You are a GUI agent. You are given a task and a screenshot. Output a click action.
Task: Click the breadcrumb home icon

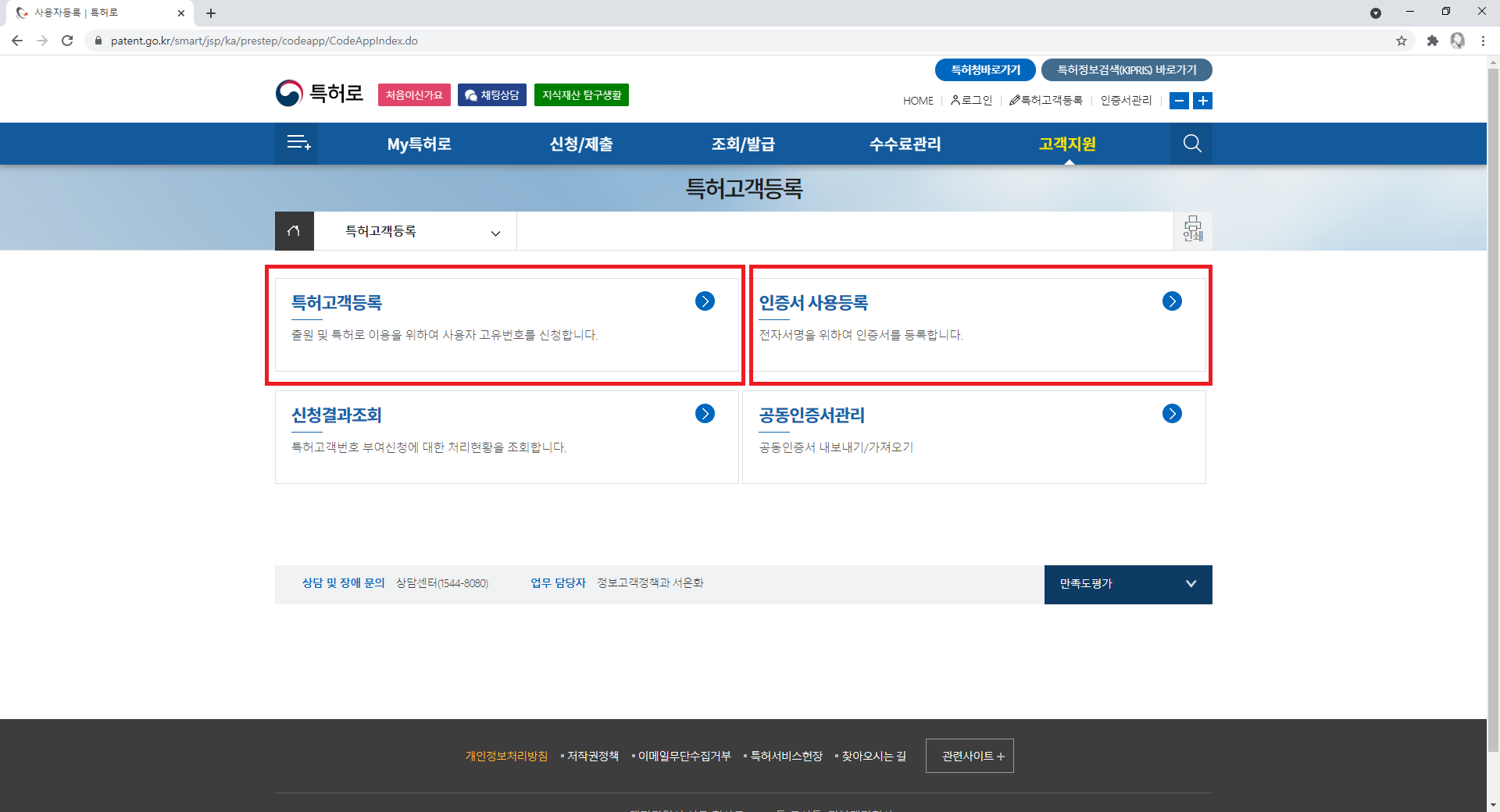click(x=294, y=230)
